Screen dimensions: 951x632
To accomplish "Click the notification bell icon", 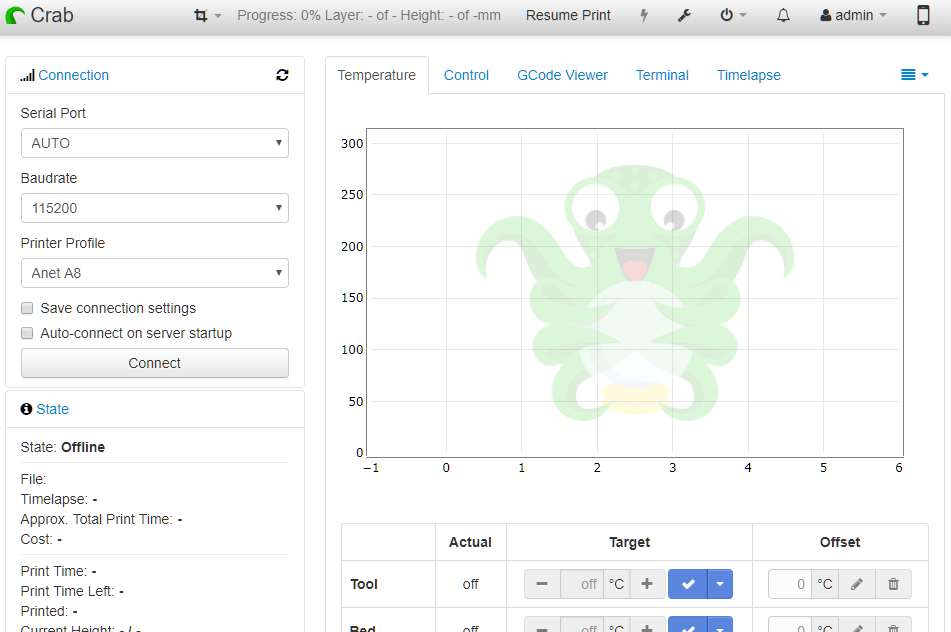I will [x=783, y=15].
